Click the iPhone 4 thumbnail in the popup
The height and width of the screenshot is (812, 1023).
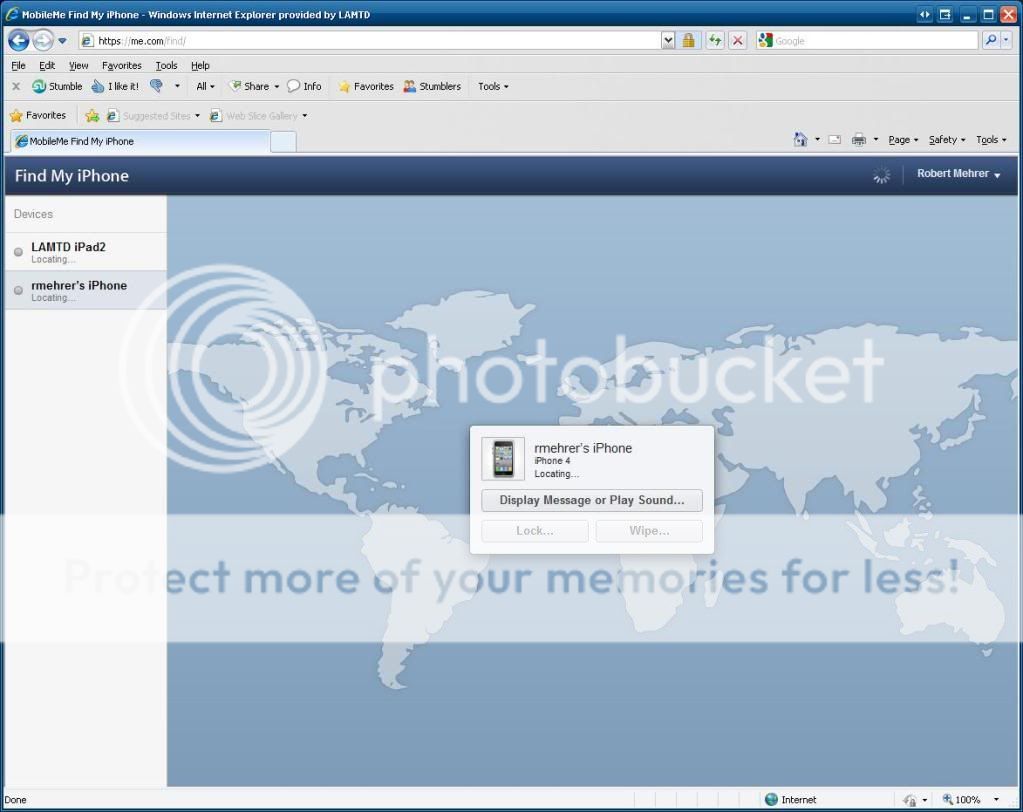pyautogui.click(x=503, y=459)
